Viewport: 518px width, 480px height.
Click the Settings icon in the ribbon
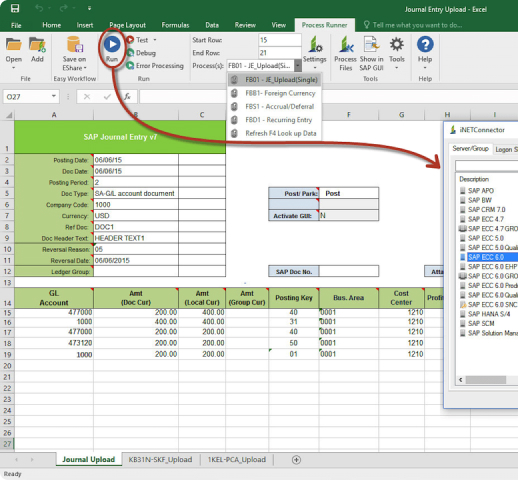(314, 45)
